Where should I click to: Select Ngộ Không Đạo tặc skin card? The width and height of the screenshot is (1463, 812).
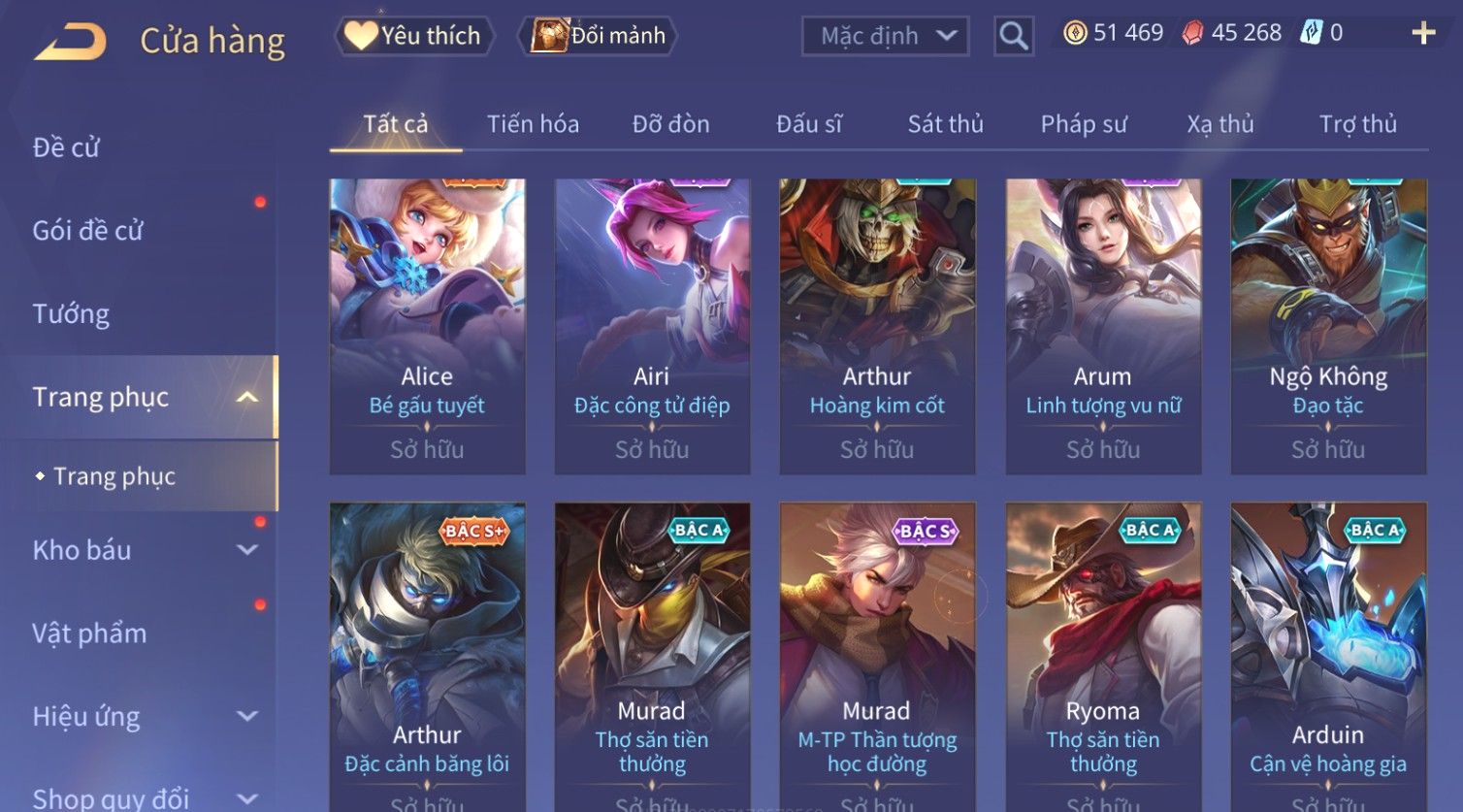click(1328, 326)
